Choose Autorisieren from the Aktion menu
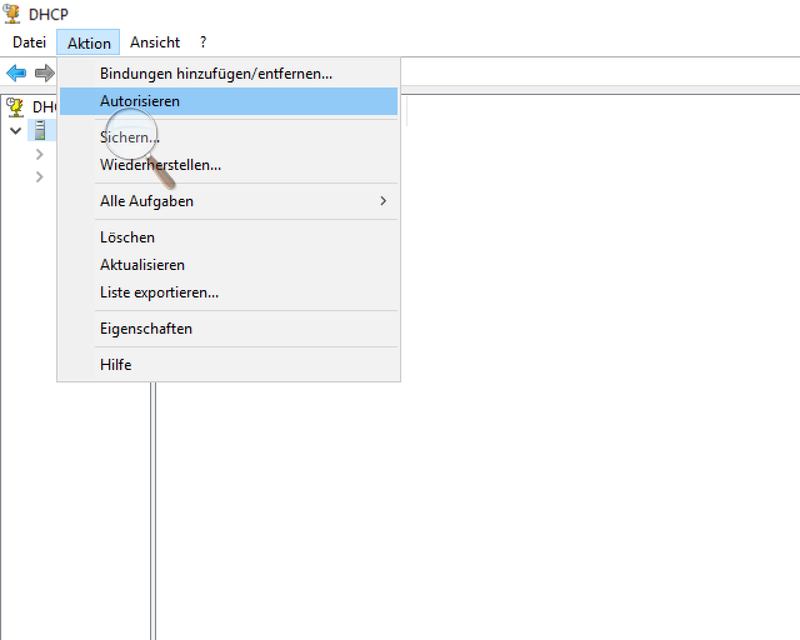800x640 pixels. pyautogui.click(x=229, y=101)
